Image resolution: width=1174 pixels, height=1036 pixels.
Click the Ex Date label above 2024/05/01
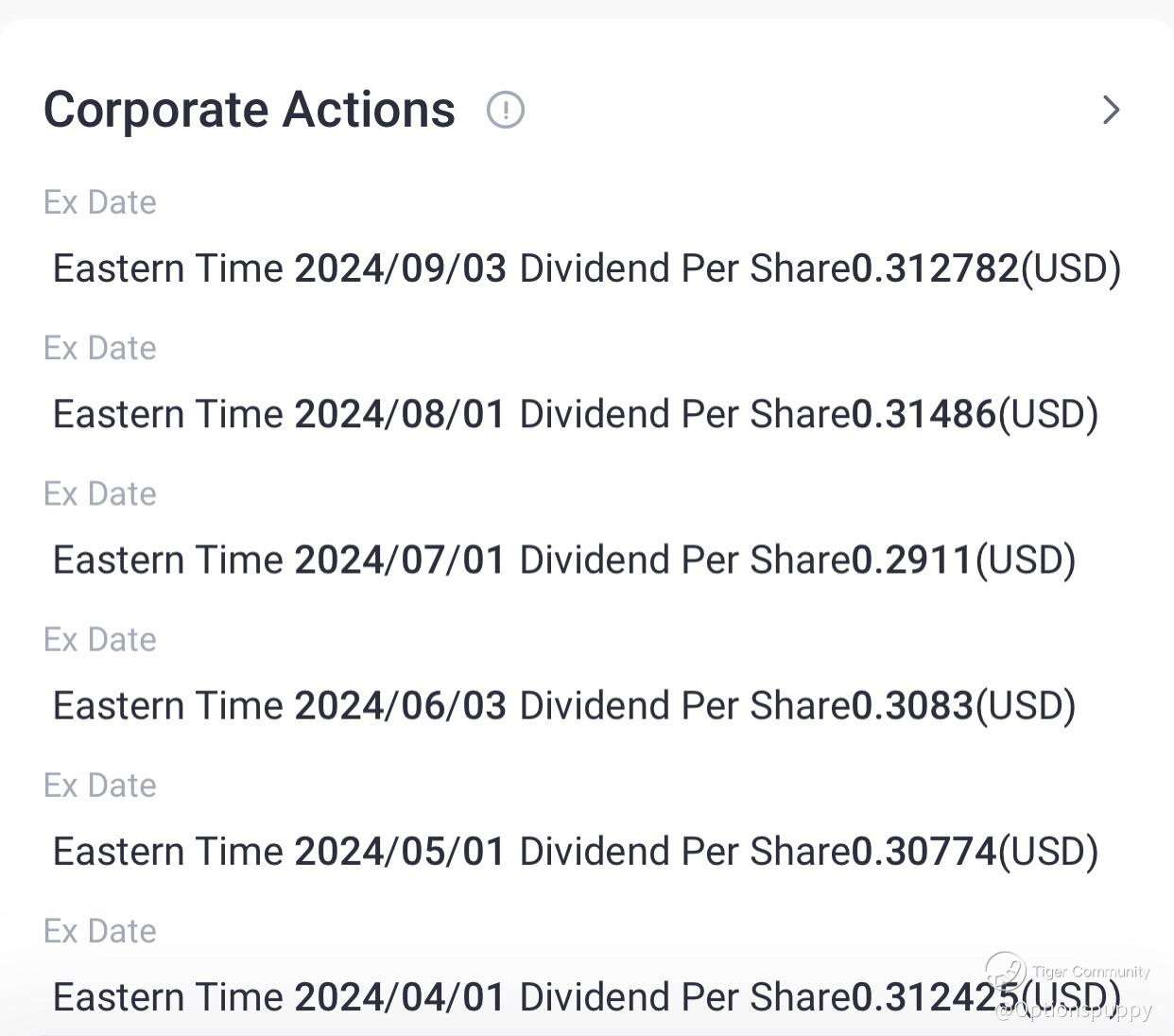pos(100,786)
